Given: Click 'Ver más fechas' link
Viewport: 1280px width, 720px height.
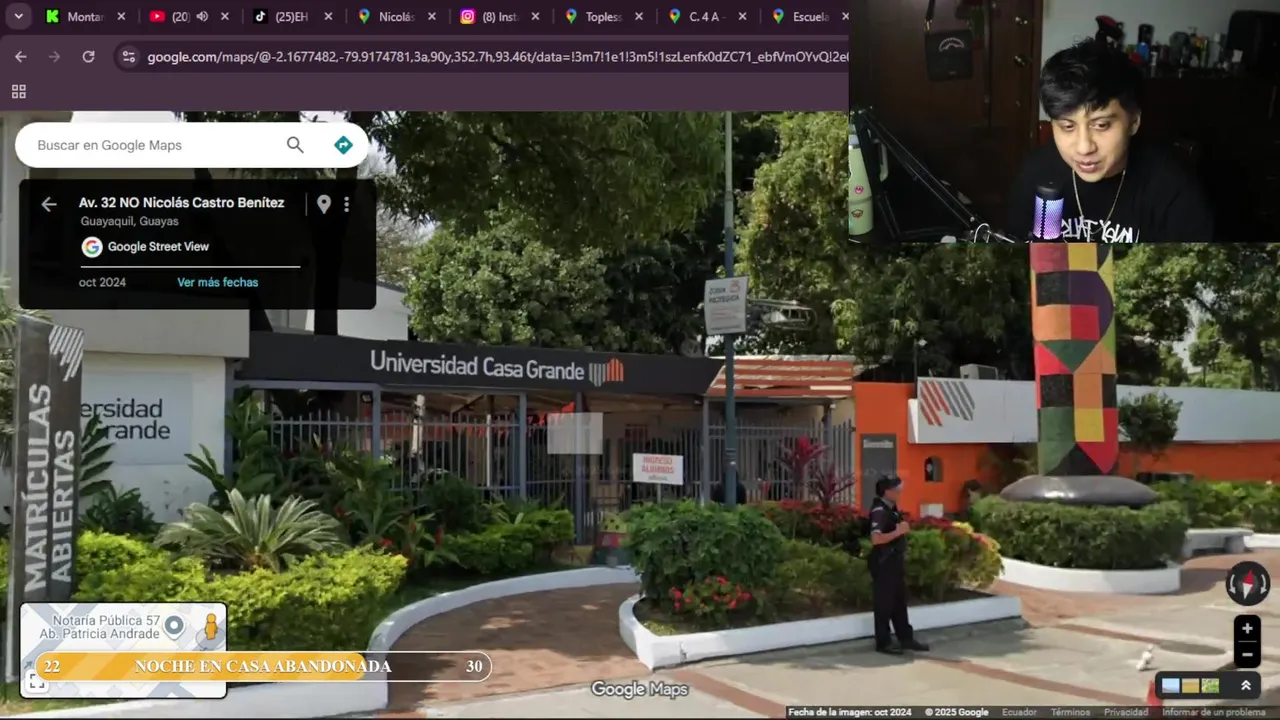Looking at the screenshot, I should (218, 282).
